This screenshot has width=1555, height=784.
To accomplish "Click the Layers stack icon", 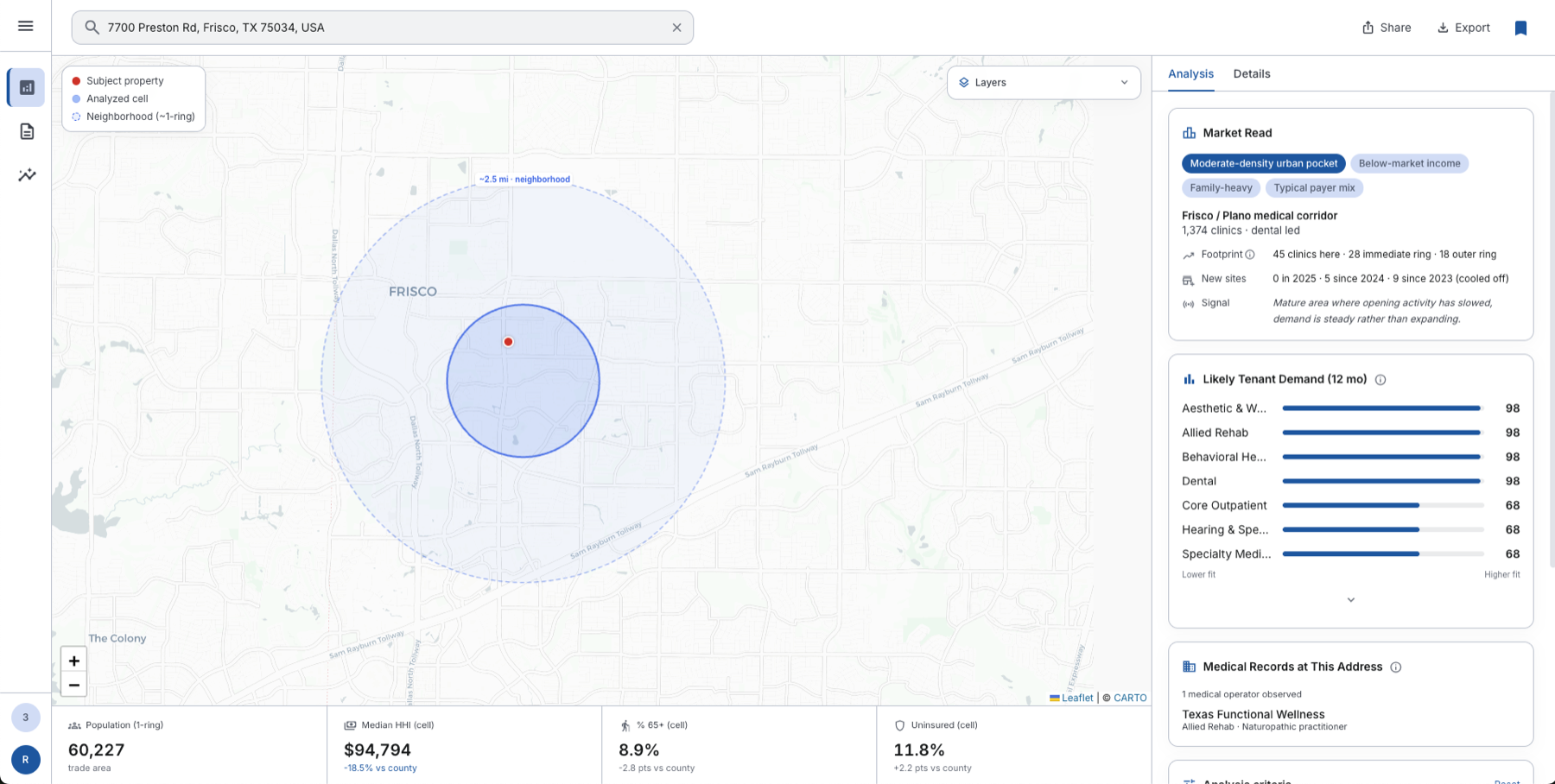I will pyautogui.click(x=964, y=83).
